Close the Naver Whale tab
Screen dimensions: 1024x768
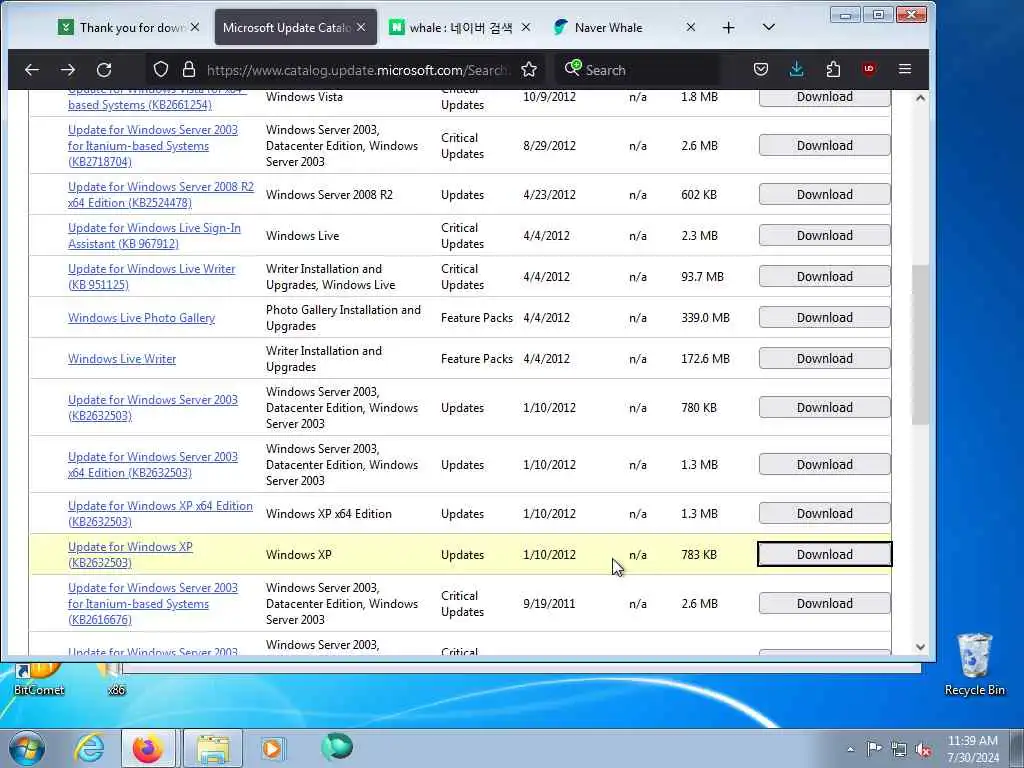tap(691, 27)
